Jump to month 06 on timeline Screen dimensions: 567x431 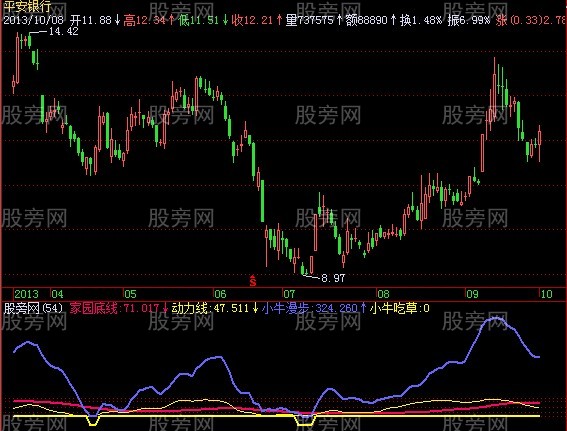pyautogui.click(x=220, y=294)
